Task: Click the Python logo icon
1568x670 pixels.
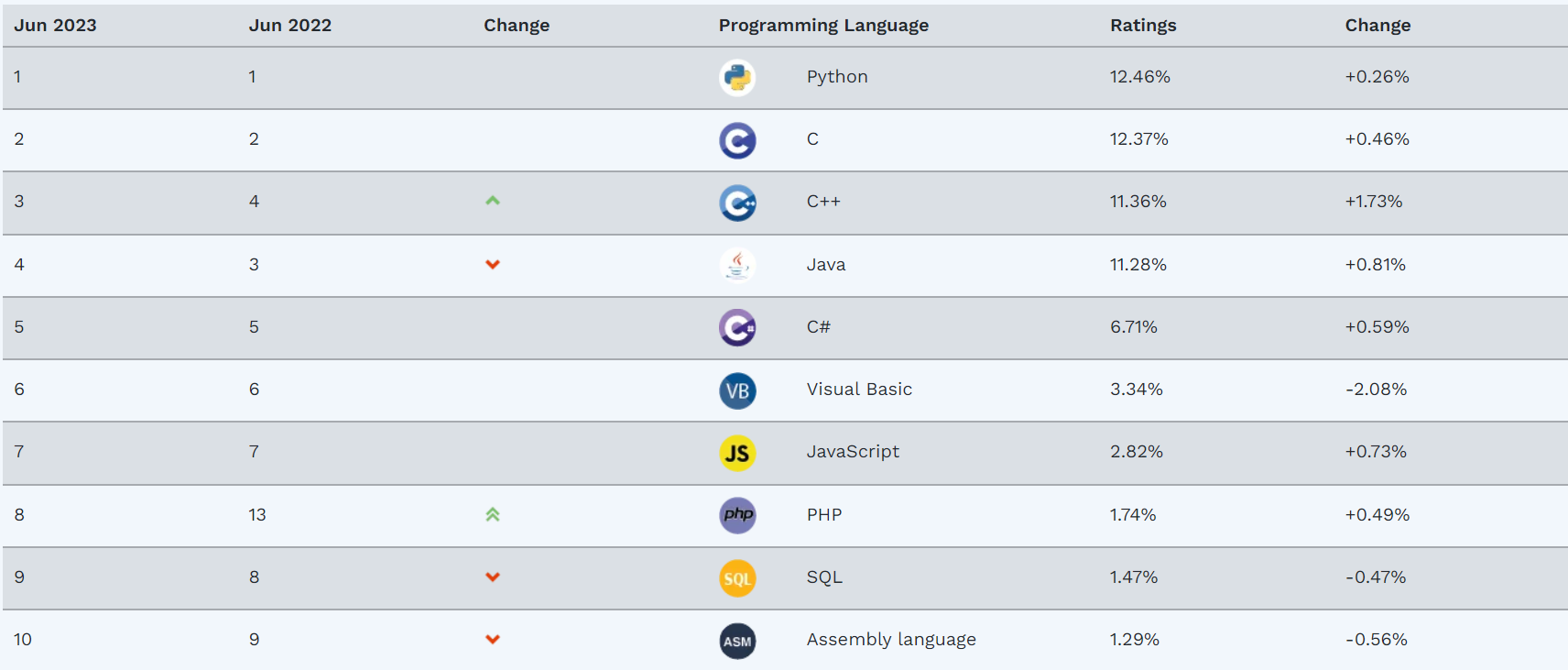Action: [x=737, y=78]
